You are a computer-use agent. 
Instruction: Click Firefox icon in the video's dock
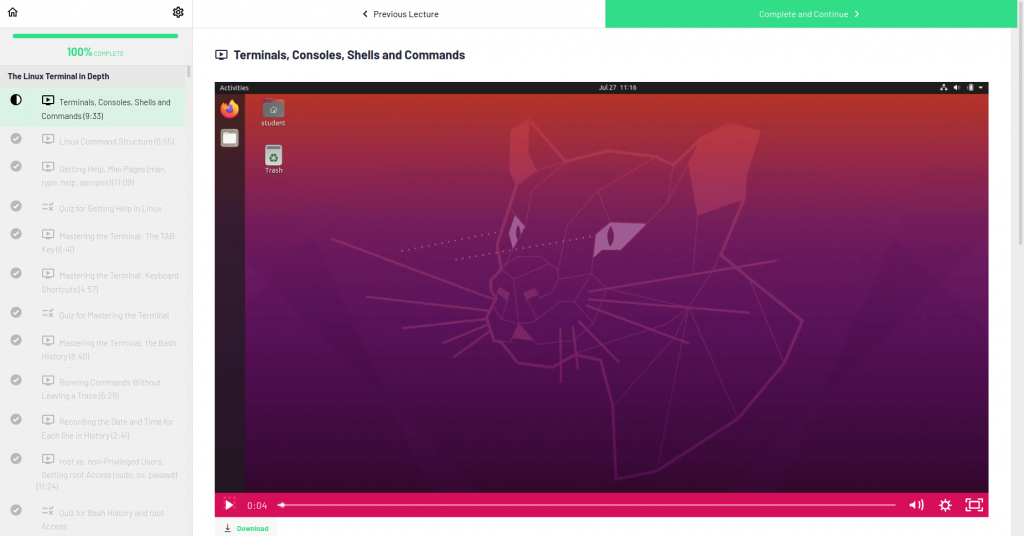pyautogui.click(x=229, y=109)
